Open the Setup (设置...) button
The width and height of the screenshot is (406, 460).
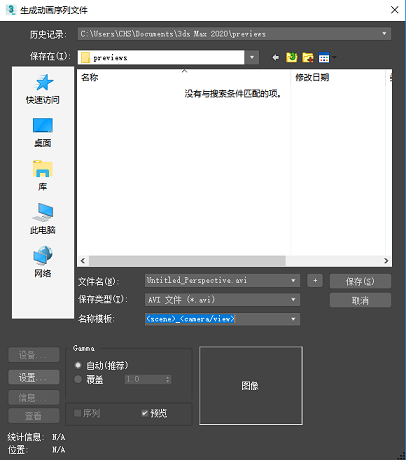click(34, 377)
